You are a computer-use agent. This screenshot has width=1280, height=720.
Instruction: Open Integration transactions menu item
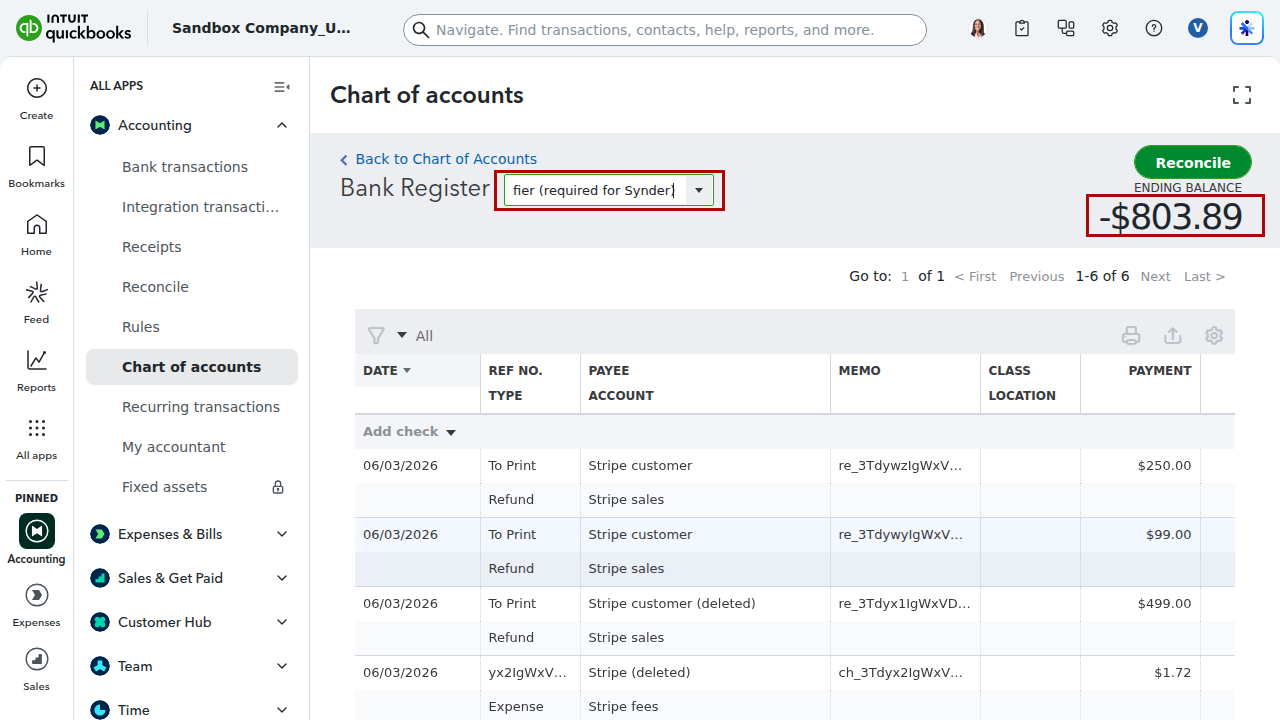point(201,207)
